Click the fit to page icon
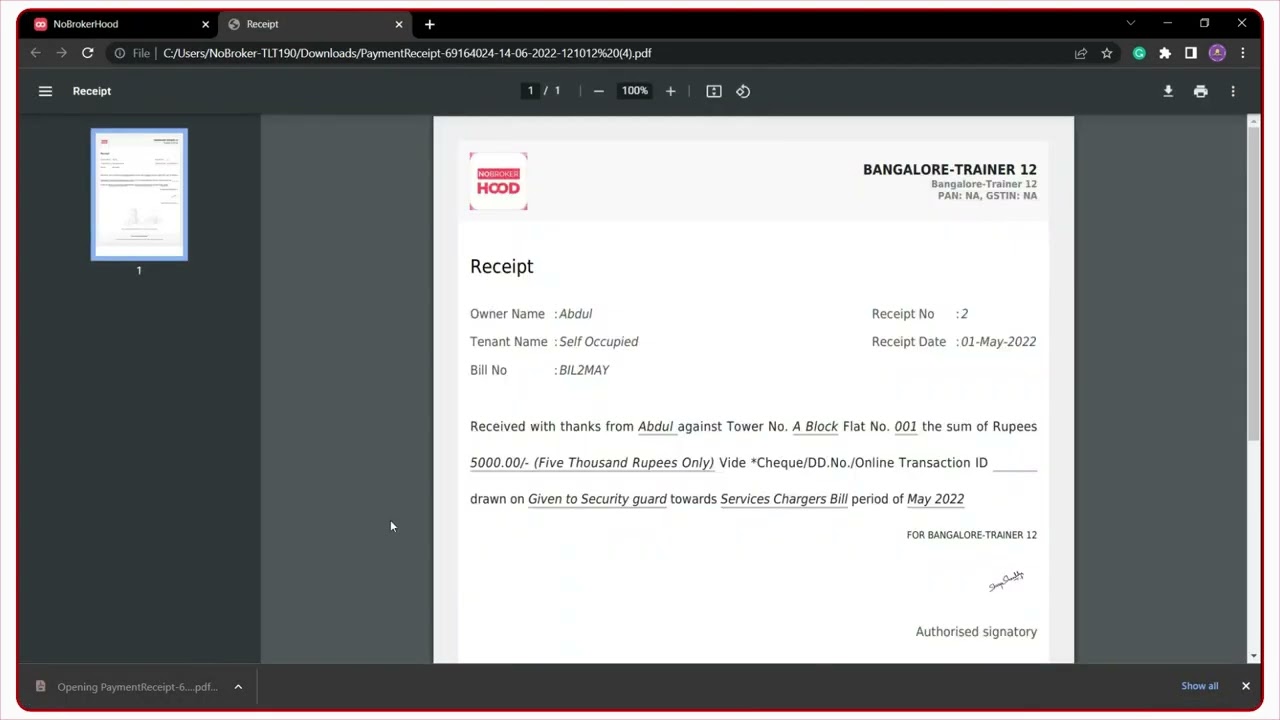The width and height of the screenshot is (1280, 720). (x=714, y=91)
